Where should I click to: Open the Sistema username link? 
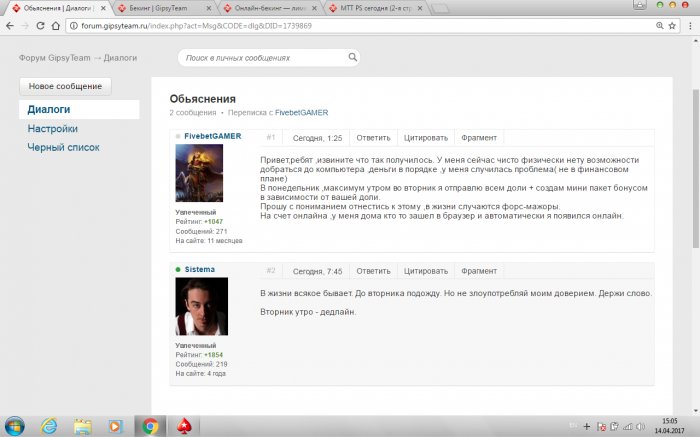coord(200,269)
